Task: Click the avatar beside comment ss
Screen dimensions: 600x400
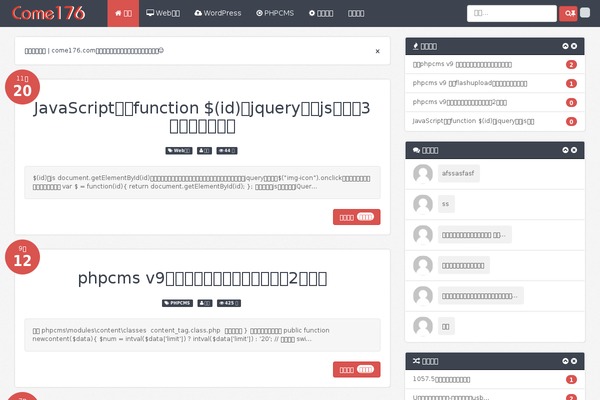Action: pos(423,204)
